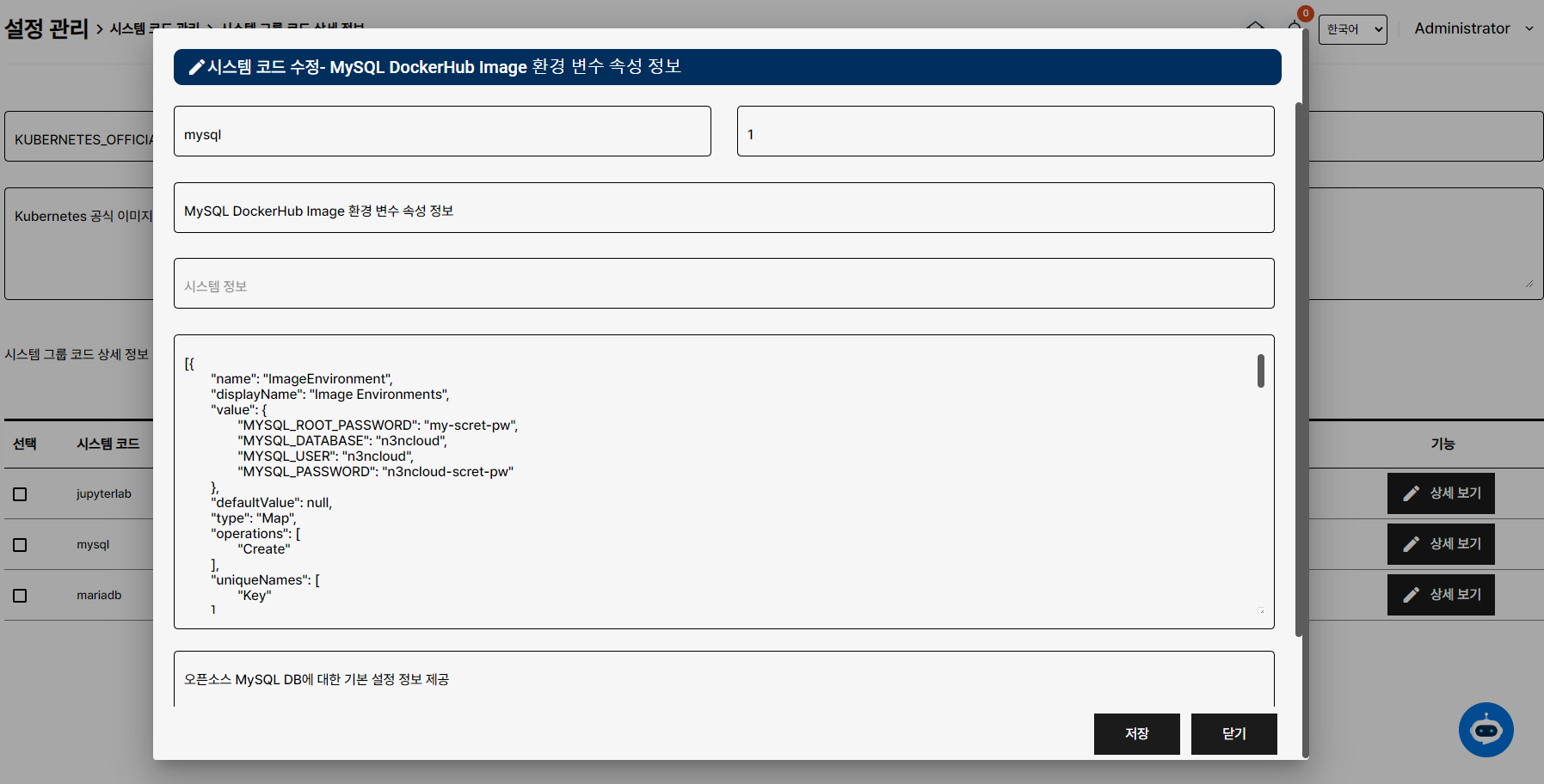Screen dimensions: 1544x784
Task: Check the mariadb row checkbox
Action: (x=20, y=596)
